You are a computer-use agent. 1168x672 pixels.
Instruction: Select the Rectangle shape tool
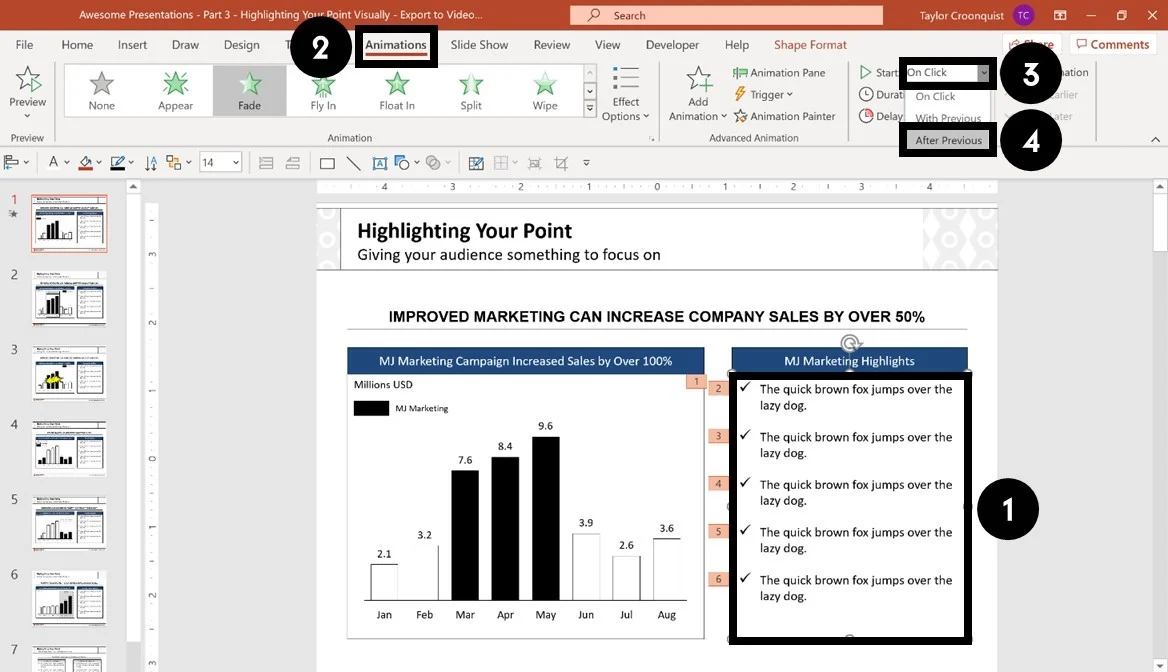click(x=327, y=163)
